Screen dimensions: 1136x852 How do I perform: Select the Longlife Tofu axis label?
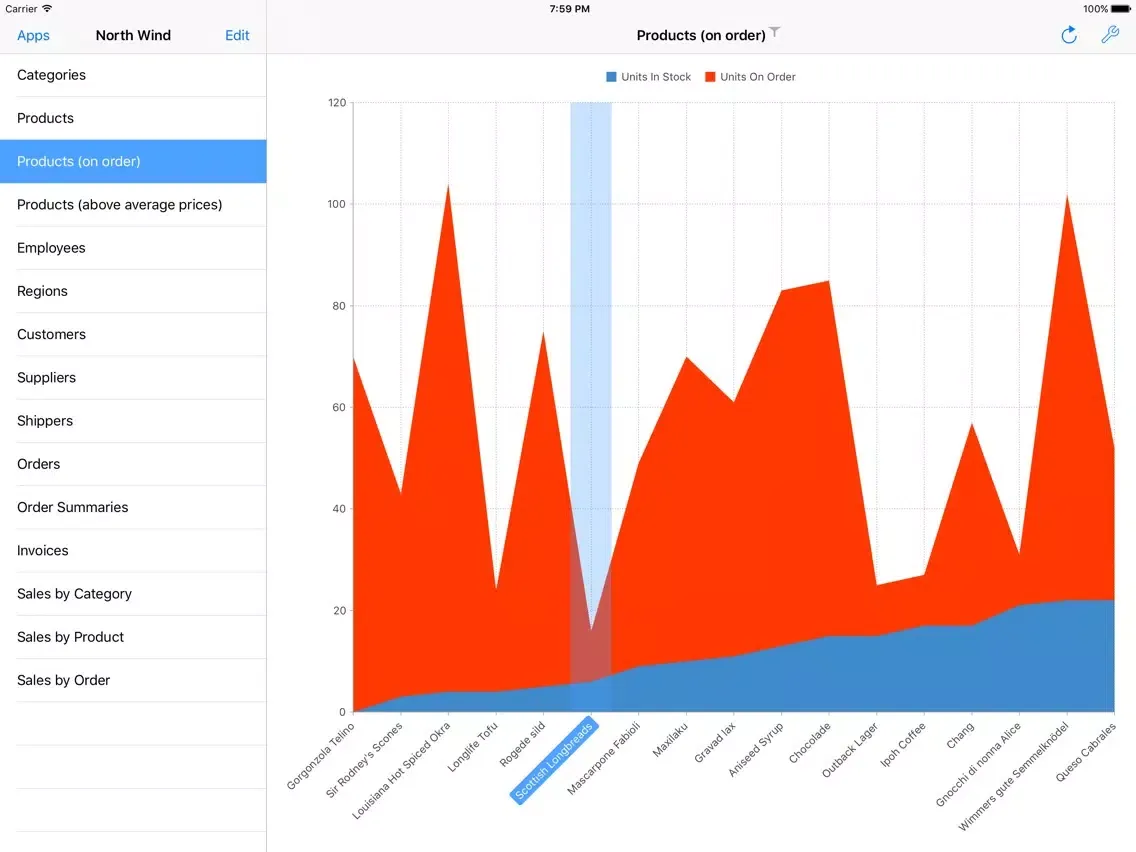coord(472,746)
